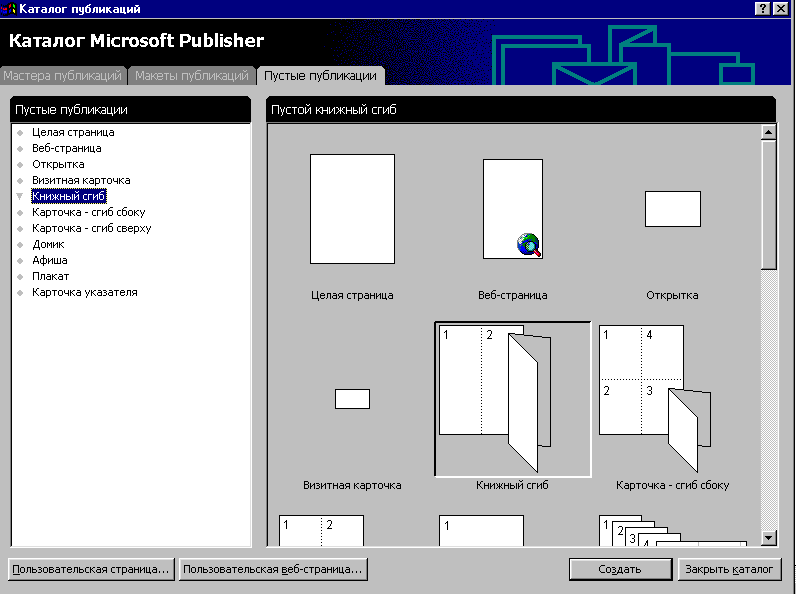Click the help question mark button in title bar
The height and width of the screenshot is (594, 796).
coord(762,9)
